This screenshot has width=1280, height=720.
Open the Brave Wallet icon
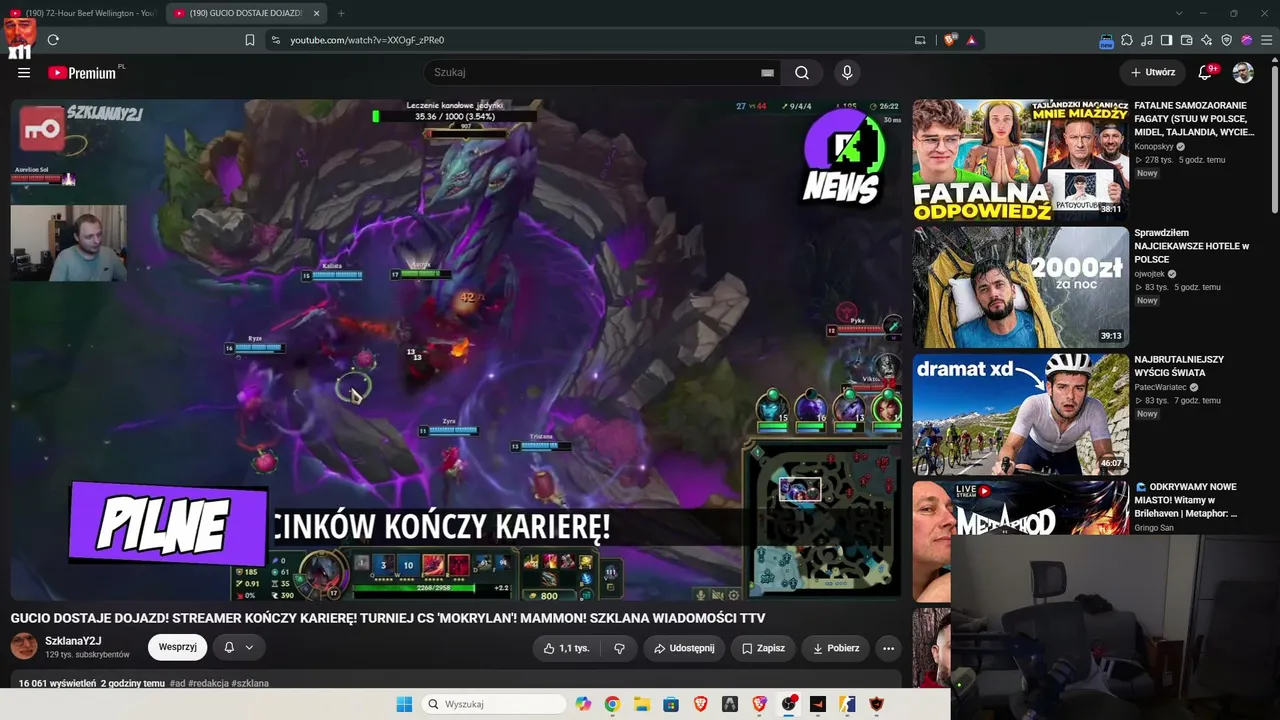pyautogui.click(x=1187, y=40)
